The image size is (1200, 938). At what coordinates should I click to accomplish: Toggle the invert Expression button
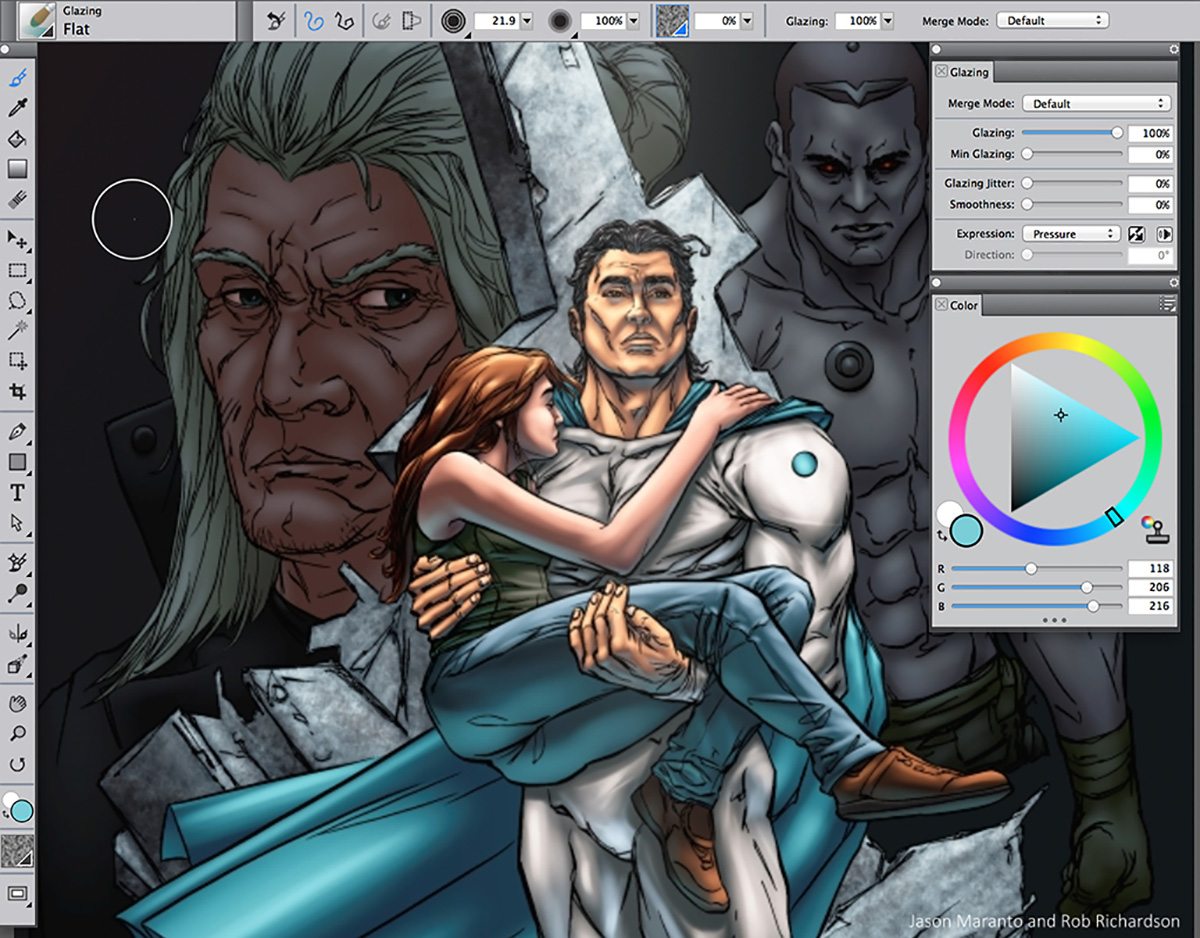click(x=1137, y=234)
